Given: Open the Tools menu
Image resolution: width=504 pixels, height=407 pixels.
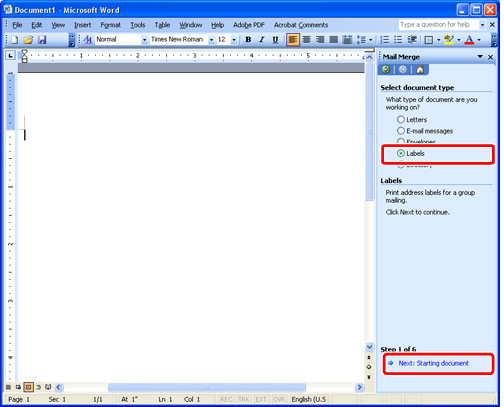Looking at the screenshot, I should pyautogui.click(x=138, y=25).
